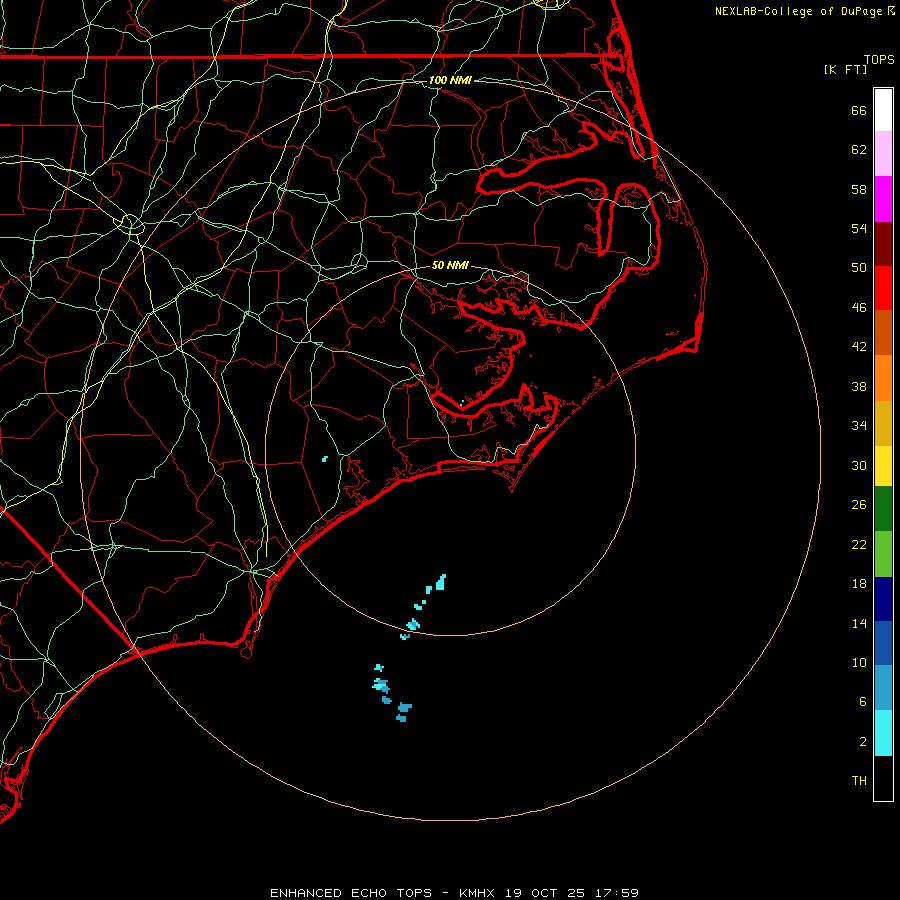Image resolution: width=900 pixels, height=900 pixels.
Task: Click the '30' legend value
Action: click(859, 465)
